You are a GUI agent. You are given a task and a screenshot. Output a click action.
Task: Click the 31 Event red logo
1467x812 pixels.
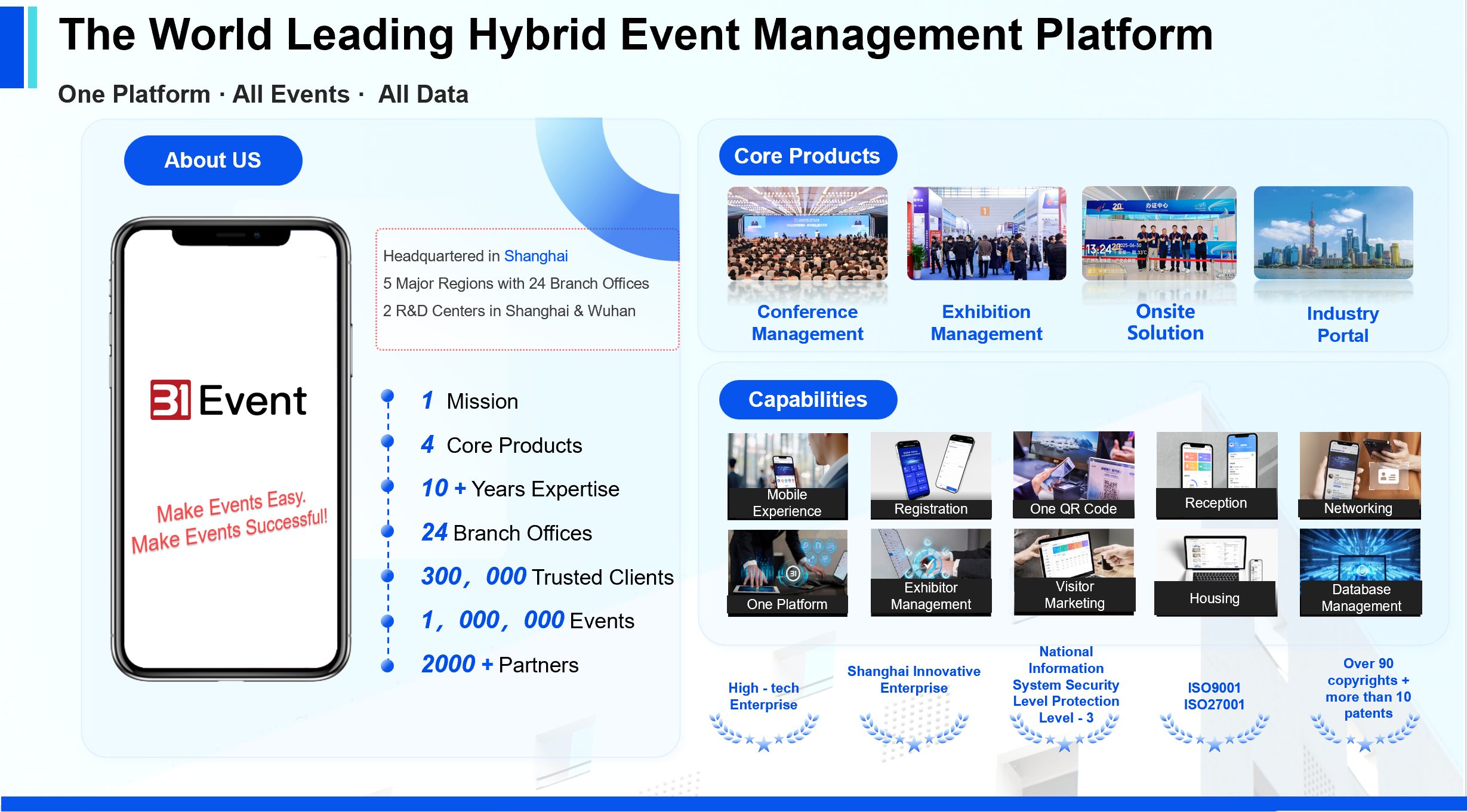171,400
